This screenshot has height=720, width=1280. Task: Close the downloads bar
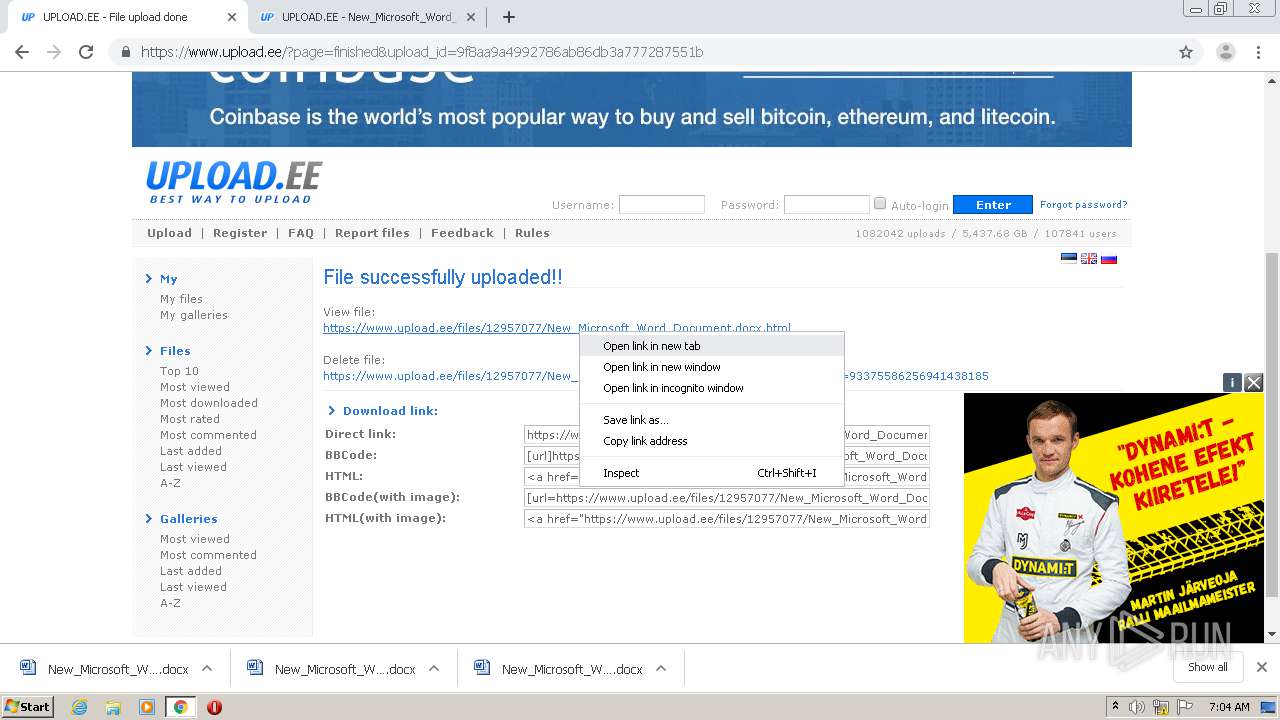pyautogui.click(x=1262, y=667)
